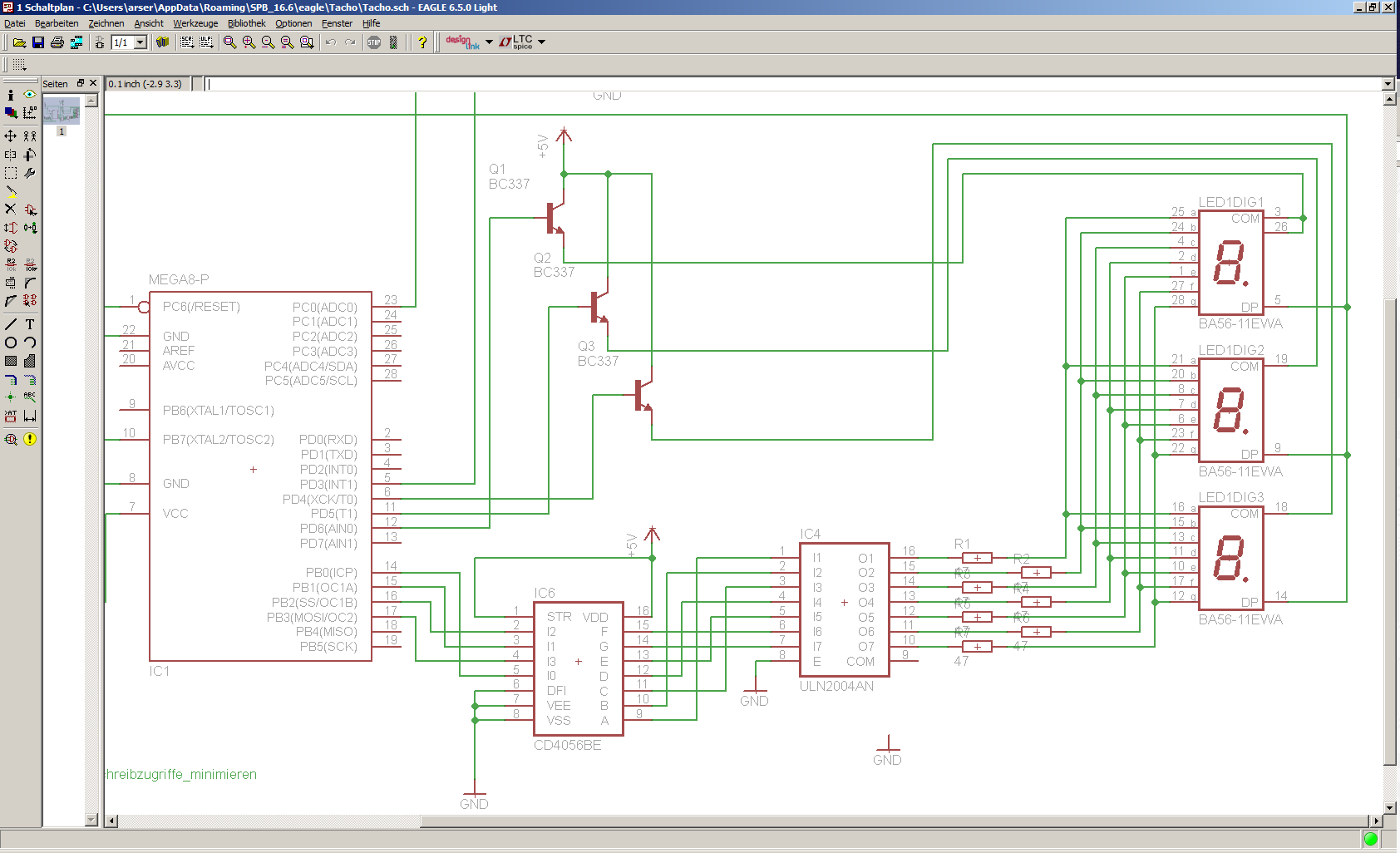This screenshot has width=1400, height=853.
Task: Click the zoom to fit icon
Action: 230,42
